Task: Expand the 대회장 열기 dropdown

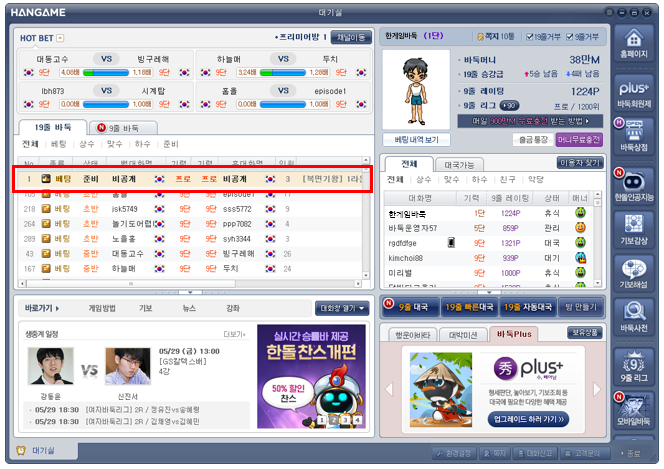Action: click(342, 308)
